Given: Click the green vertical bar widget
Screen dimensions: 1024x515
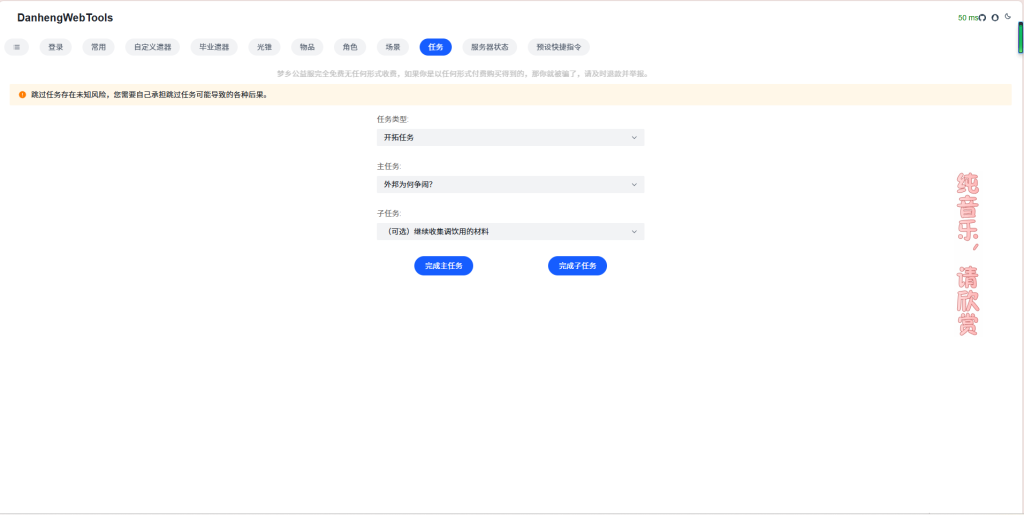Looking at the screenshot, I should pos(1020,38).
